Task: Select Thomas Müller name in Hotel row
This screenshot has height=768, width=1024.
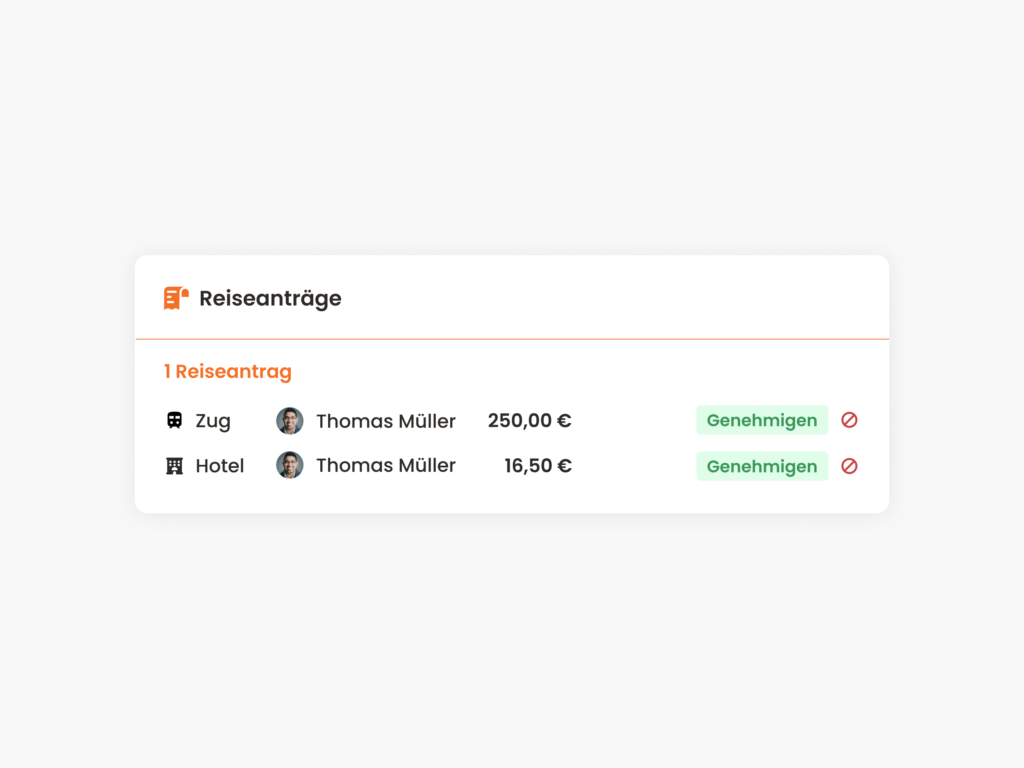Action: pos(386,466)
